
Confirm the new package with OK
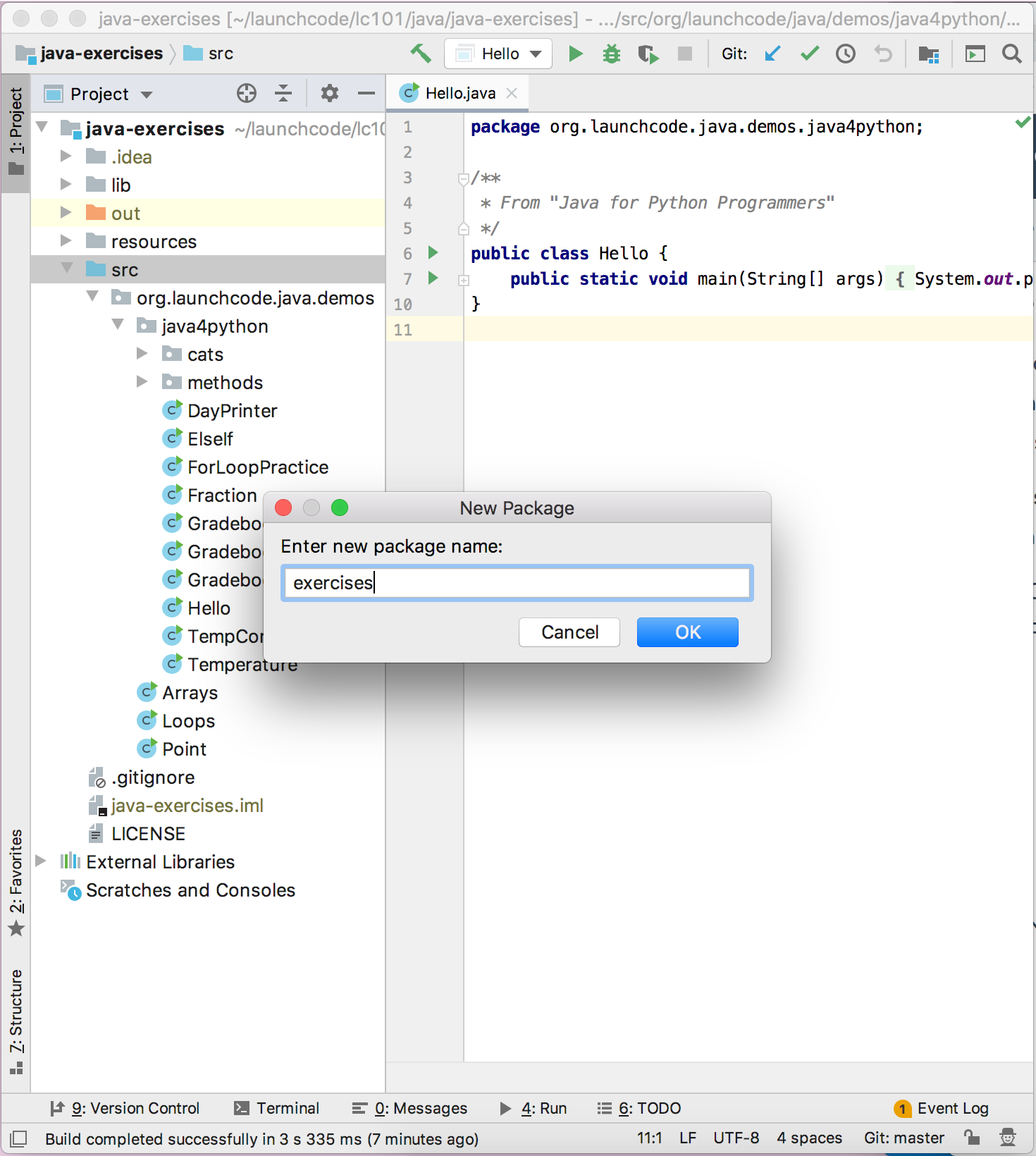pos(688,632)
